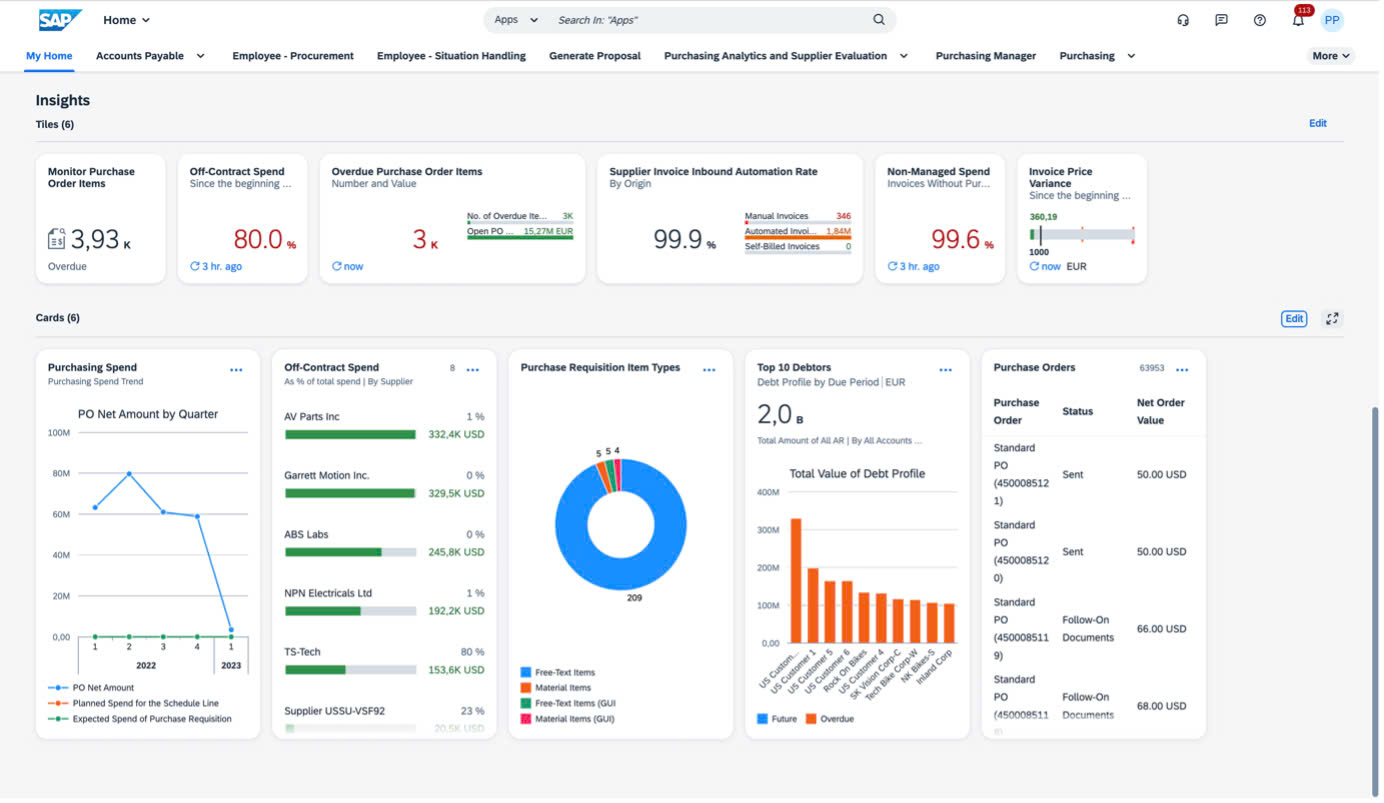Image resolution: width=1384 pixels, height=803 pixels.
Task: Open Purchasing Spend card overflow menu
Action: click(x=236, y=368)
